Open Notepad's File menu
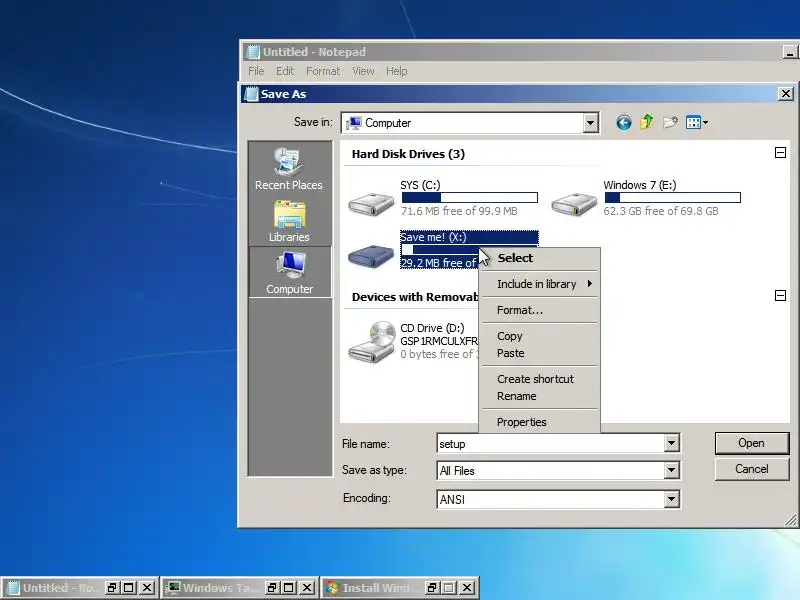Image resolution: width=800 pixels, height=600 pixels. (x=256, y=71)
